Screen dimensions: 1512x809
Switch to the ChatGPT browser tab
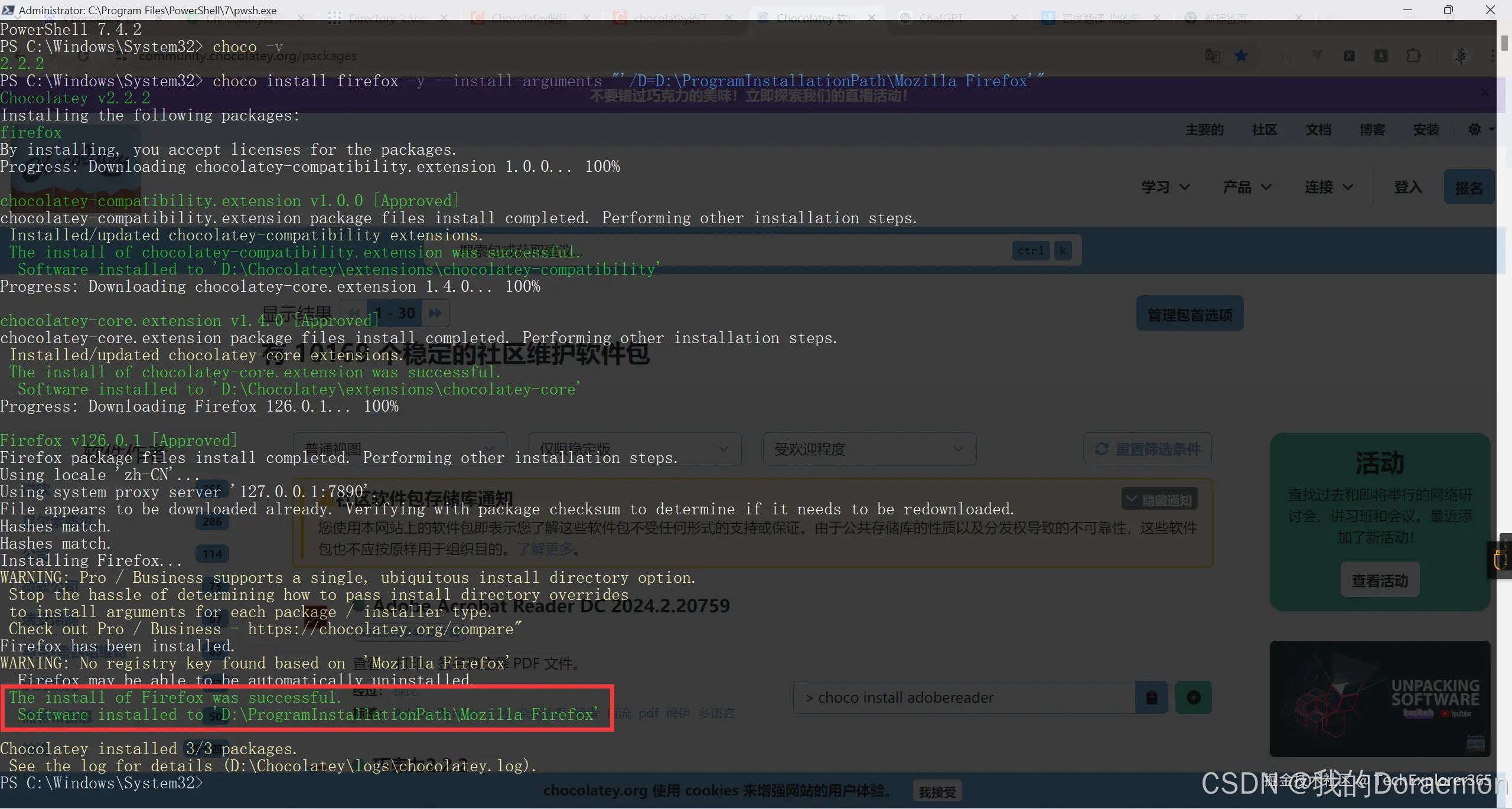tap(940, 18)
